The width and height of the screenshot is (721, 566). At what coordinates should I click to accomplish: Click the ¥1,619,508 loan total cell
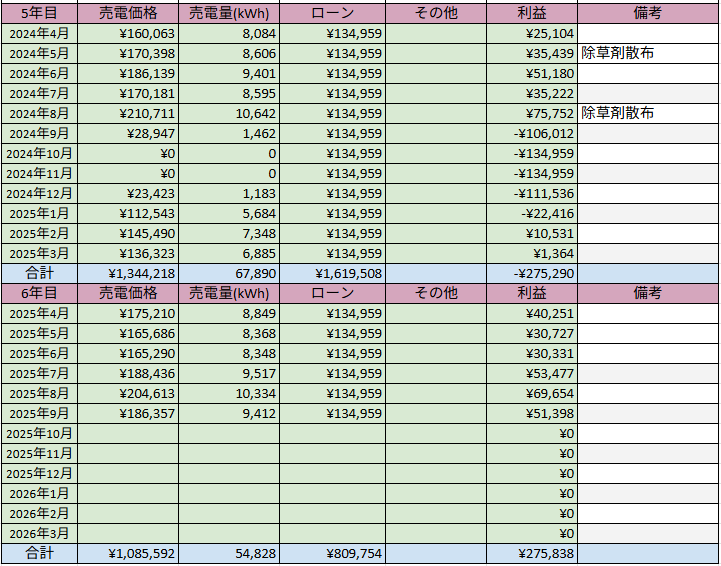click(332, 273)
